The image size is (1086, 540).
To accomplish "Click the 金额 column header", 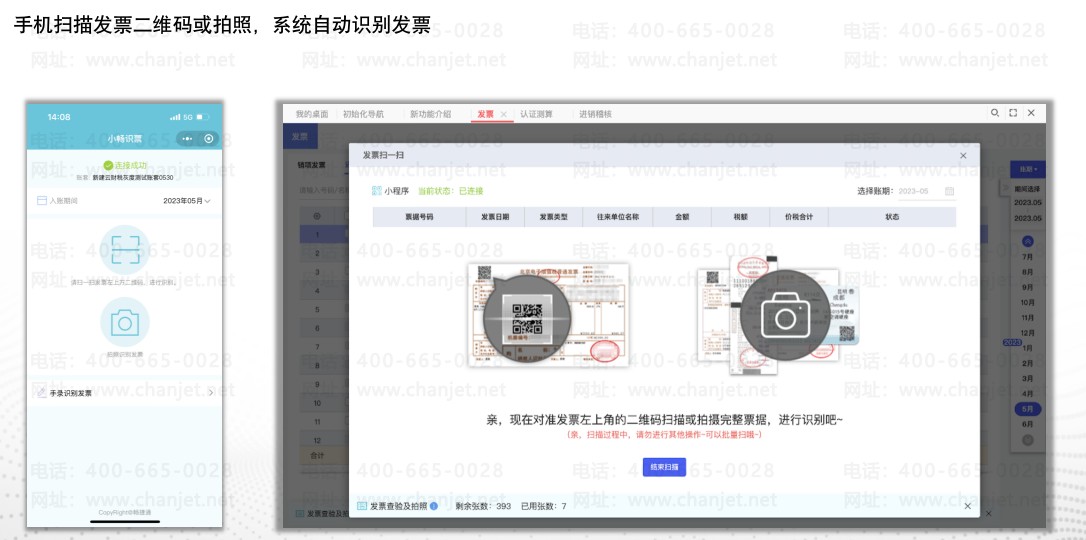I will pyautogui.click(x=682, y=217).
